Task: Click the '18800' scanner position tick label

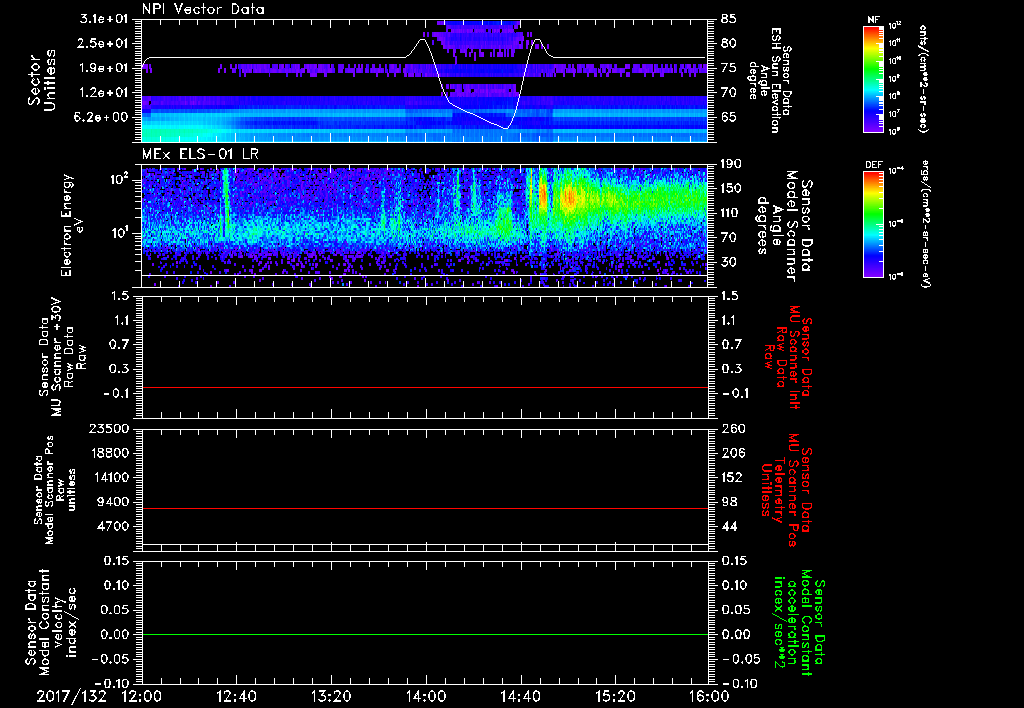Action: pyautogui.click(x=108, y=453)
